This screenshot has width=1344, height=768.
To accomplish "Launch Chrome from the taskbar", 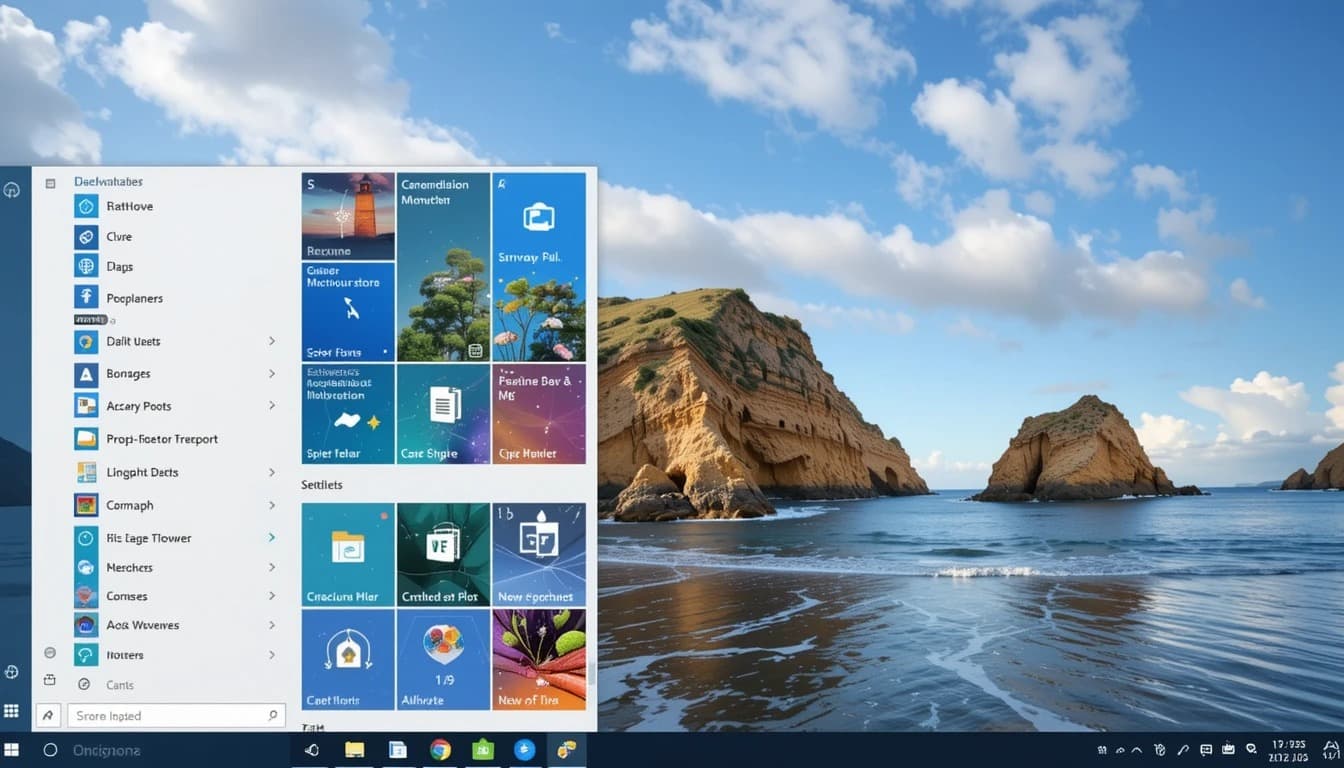I will [x=440, y=749].
